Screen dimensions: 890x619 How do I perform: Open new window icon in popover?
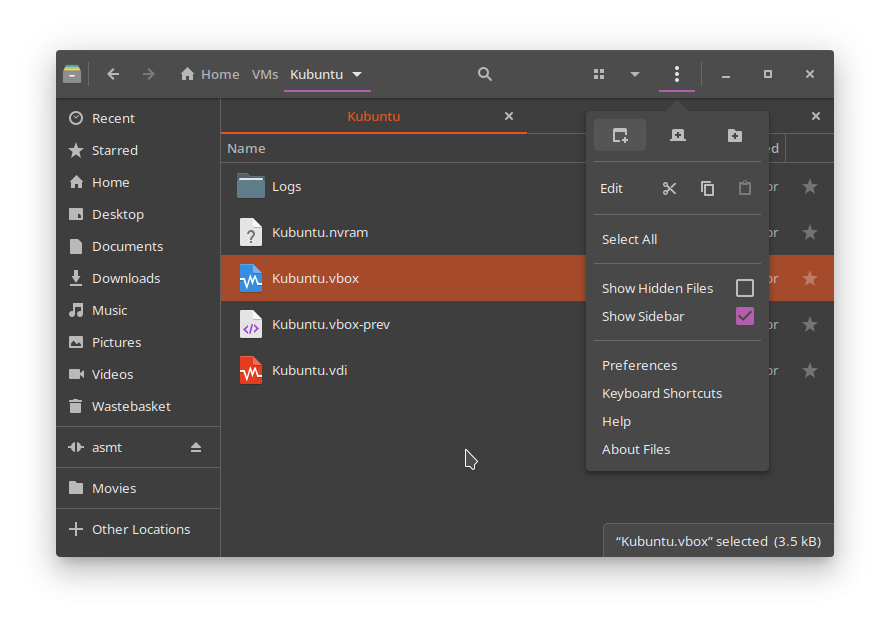(620, 136)
